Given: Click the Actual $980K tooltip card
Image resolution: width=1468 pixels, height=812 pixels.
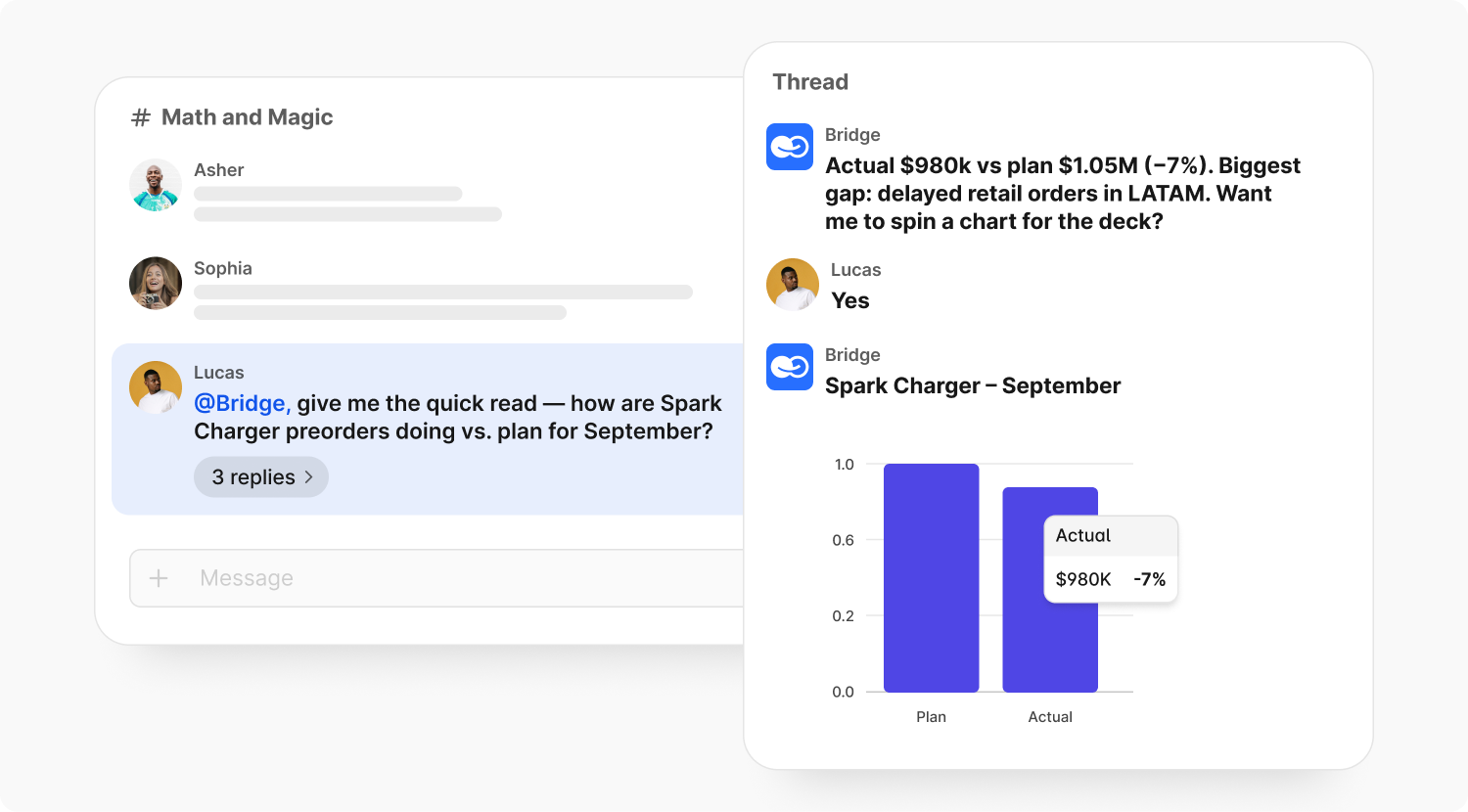Looking at the screenshot, I should click(1111, 559).
